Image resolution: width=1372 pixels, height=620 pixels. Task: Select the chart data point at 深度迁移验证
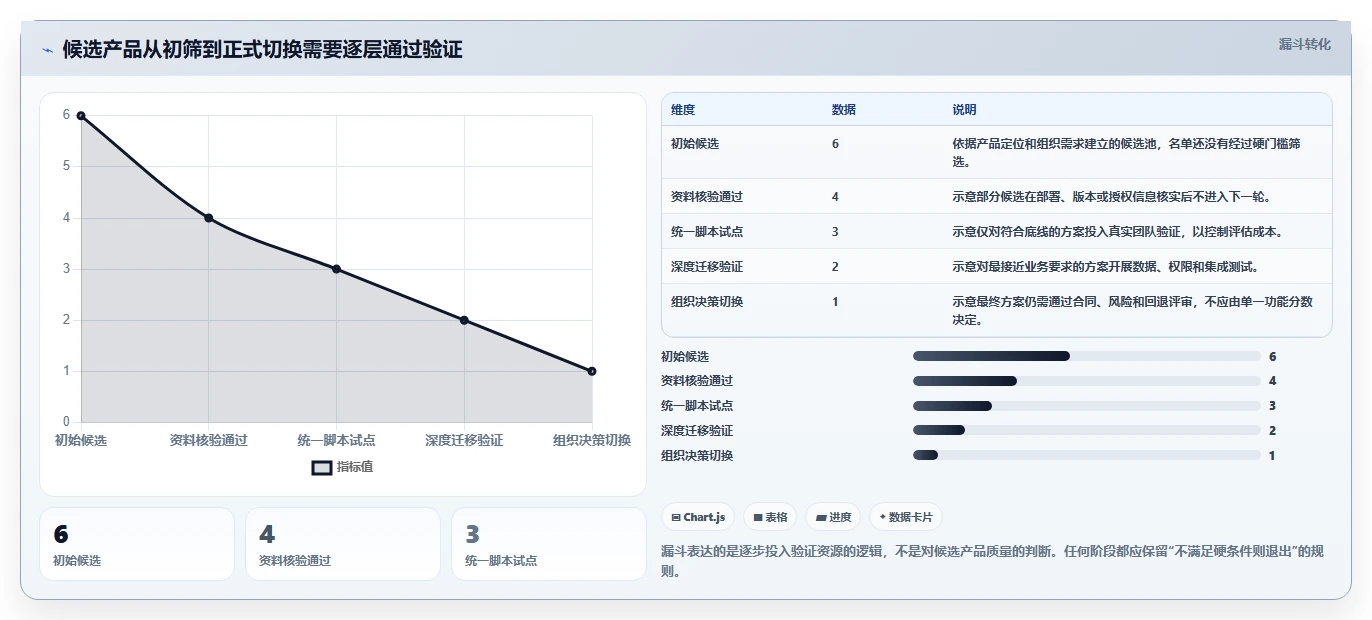point(464,320)
